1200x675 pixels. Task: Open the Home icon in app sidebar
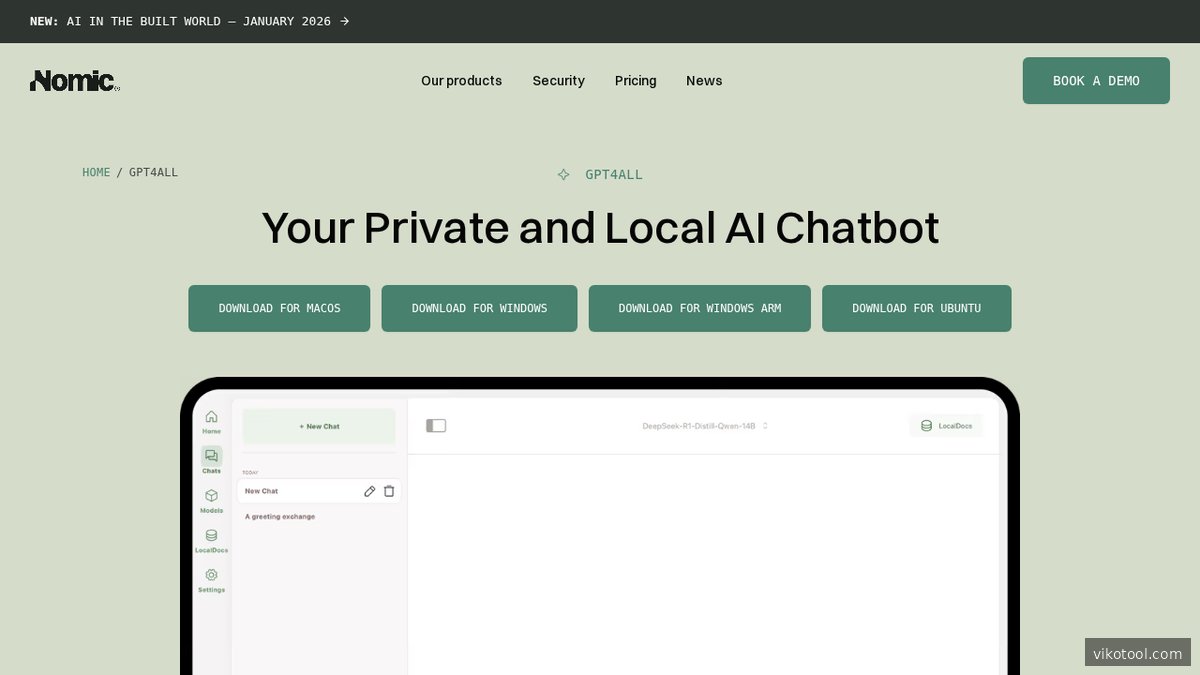(211, 418)
